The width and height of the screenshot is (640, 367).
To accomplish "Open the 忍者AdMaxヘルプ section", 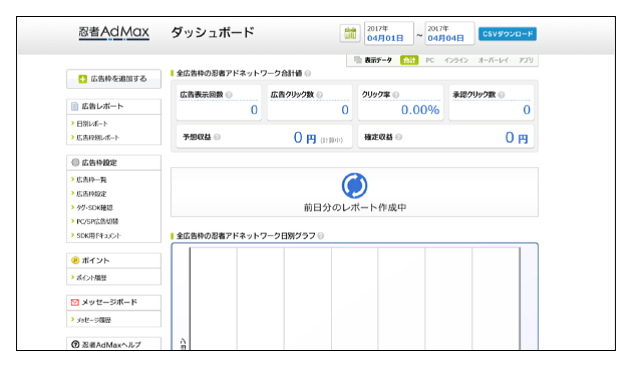I will pos(113,344).
